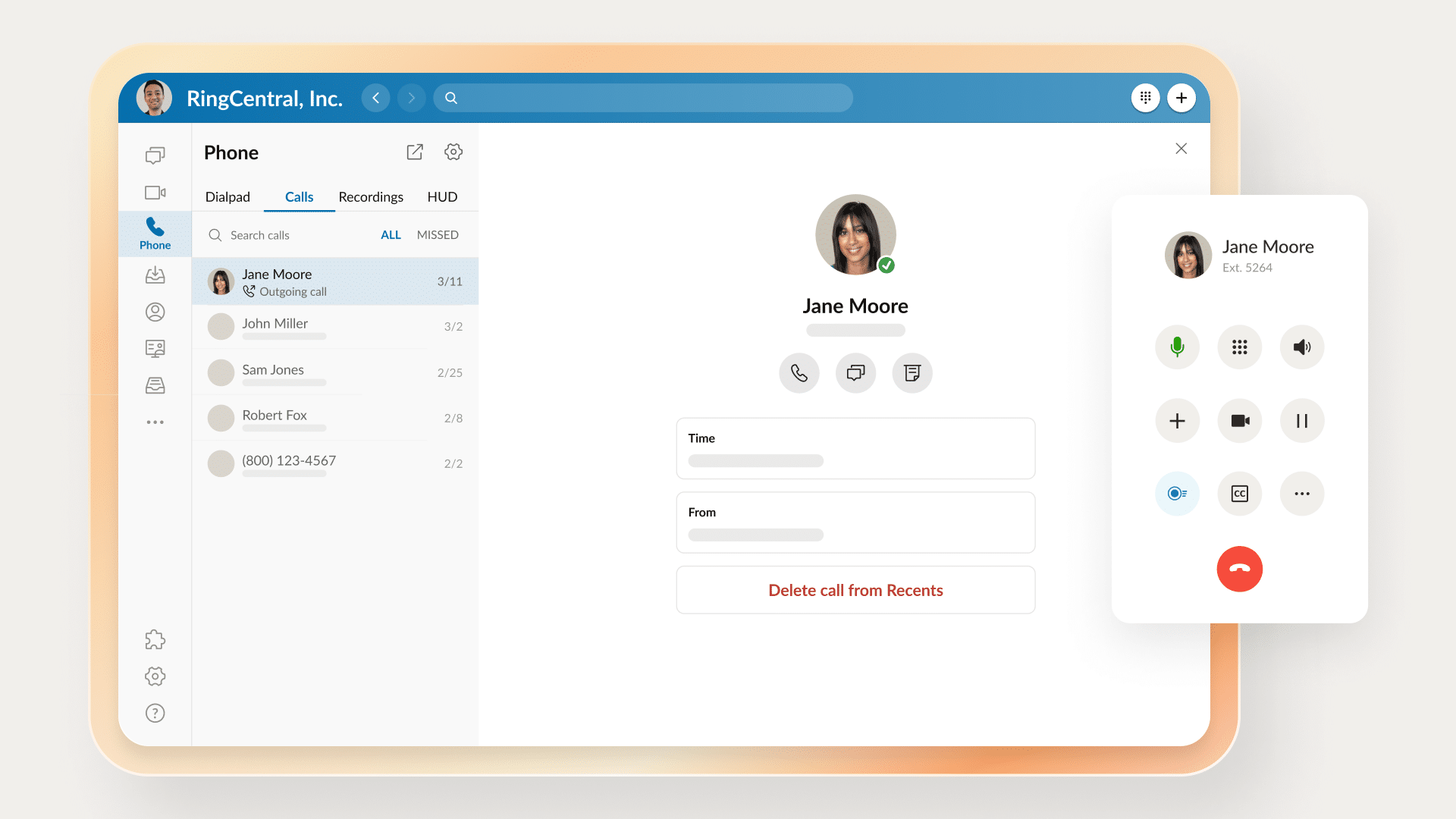Image resolution: width=1456 pixels, height=819 pixels.
Task: Click the mute microphone icon
Action: click(1178, 347)
